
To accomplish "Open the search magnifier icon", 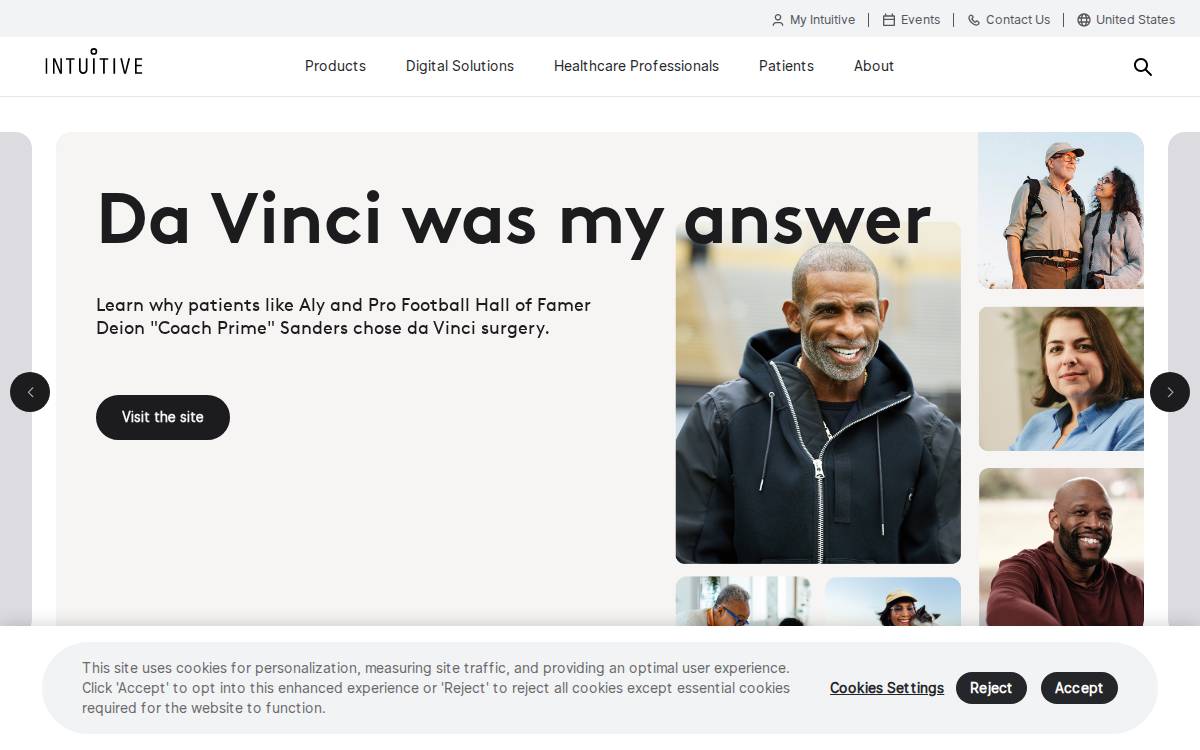I will [x=1143, y=67].
